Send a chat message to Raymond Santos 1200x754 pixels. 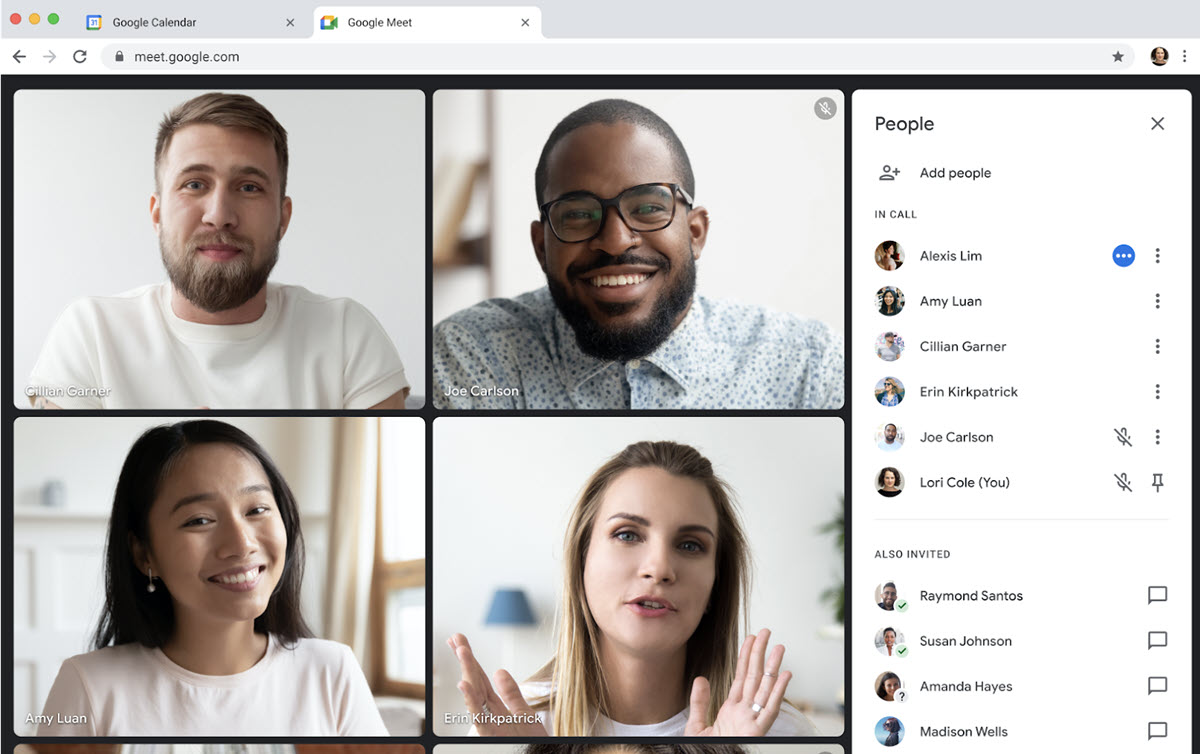pos(1157,596)
